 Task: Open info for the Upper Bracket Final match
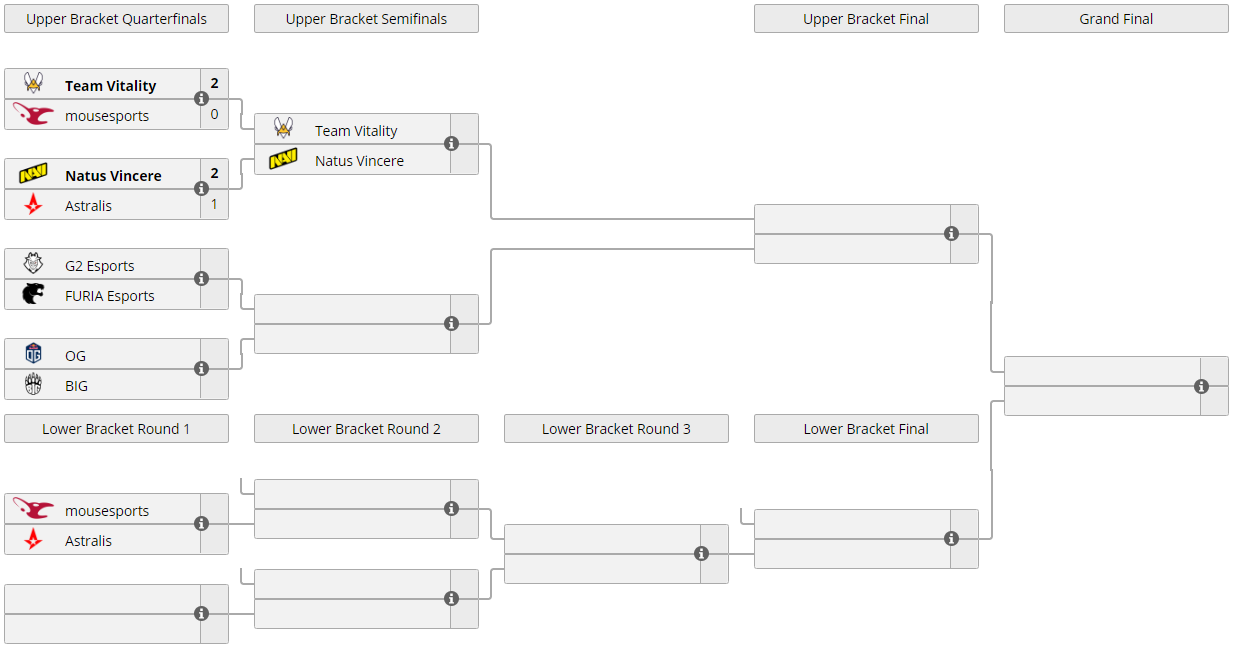pos(951,234)
